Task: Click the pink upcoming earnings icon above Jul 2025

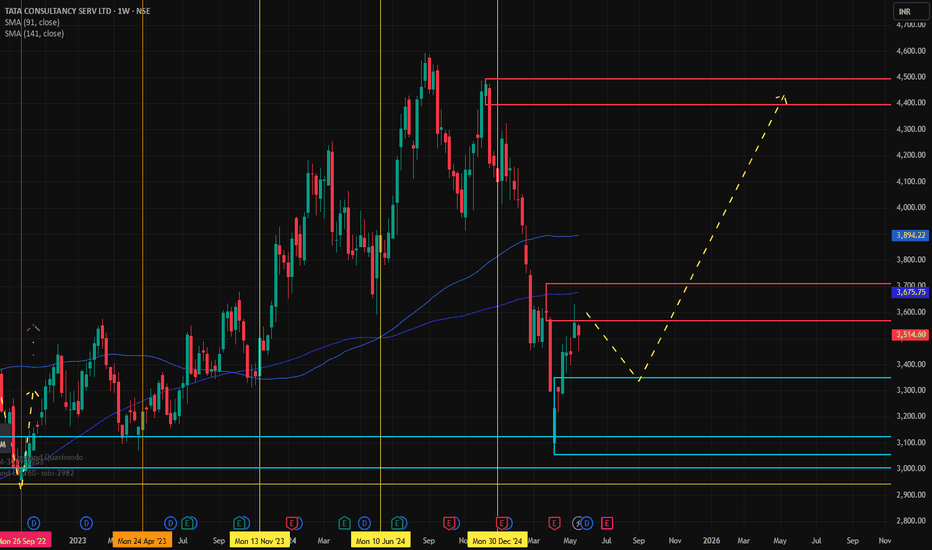Action: 607,523
